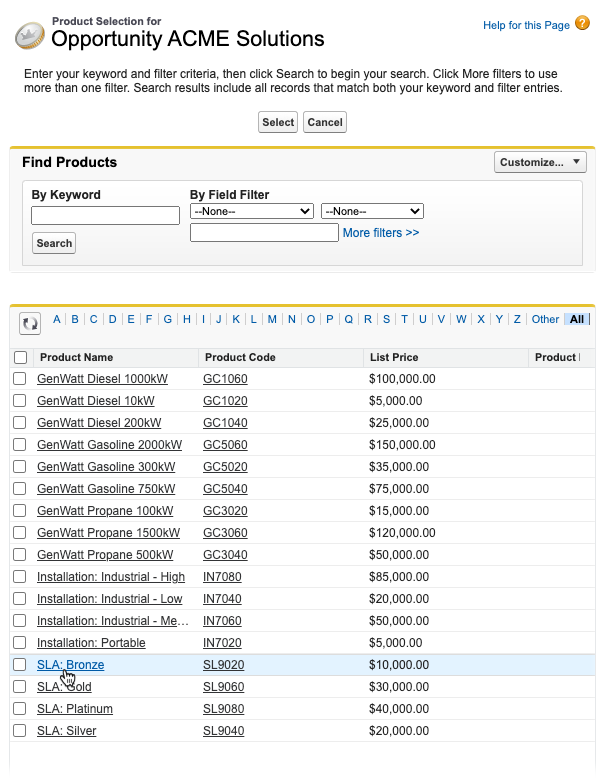Check the Installation: Portable checkbox
605x781 pixels.
(19, 643)
